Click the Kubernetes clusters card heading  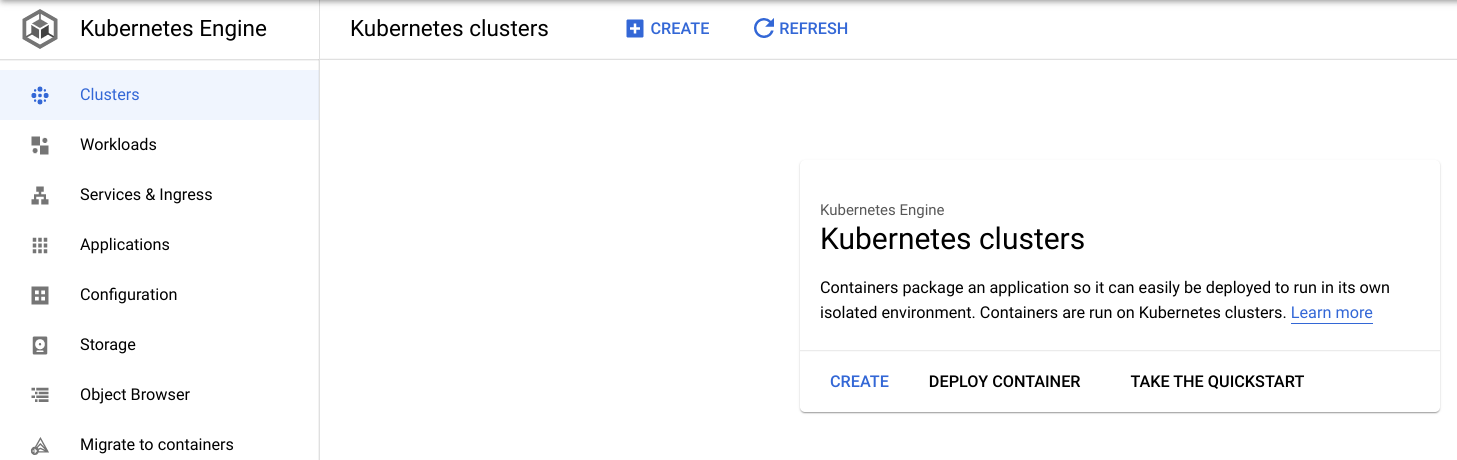pos(952,240)
